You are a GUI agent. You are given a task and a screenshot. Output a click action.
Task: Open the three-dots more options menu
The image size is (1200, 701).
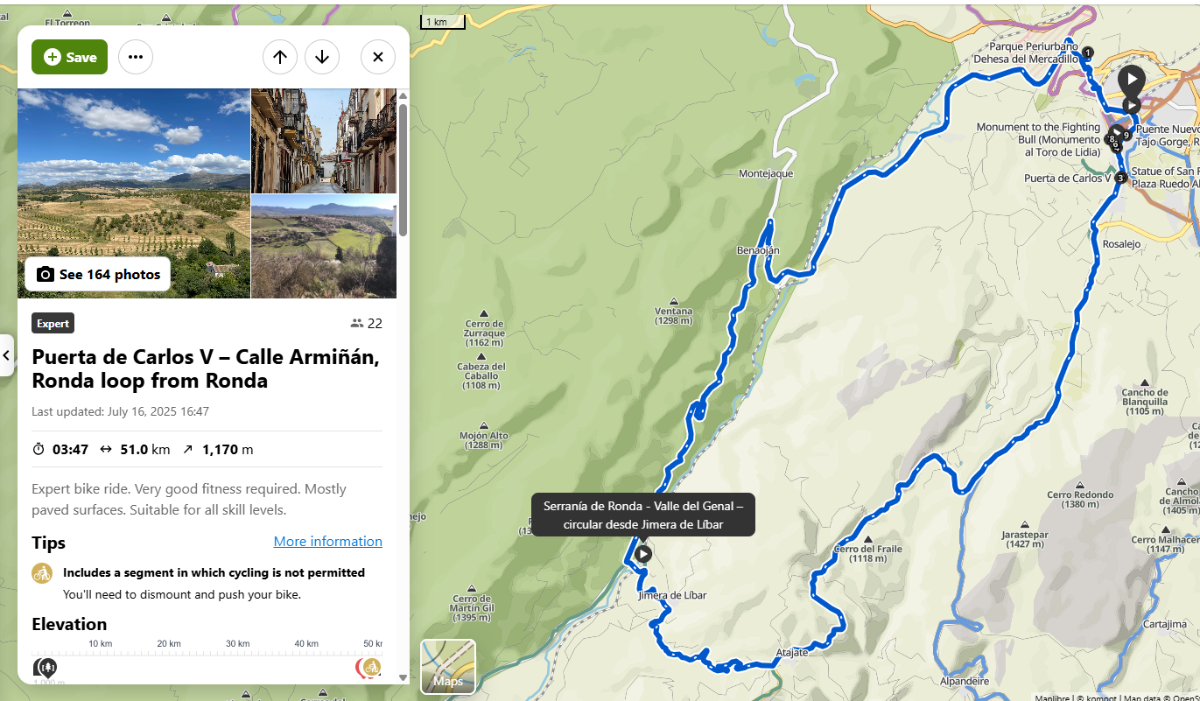point(136,57)
